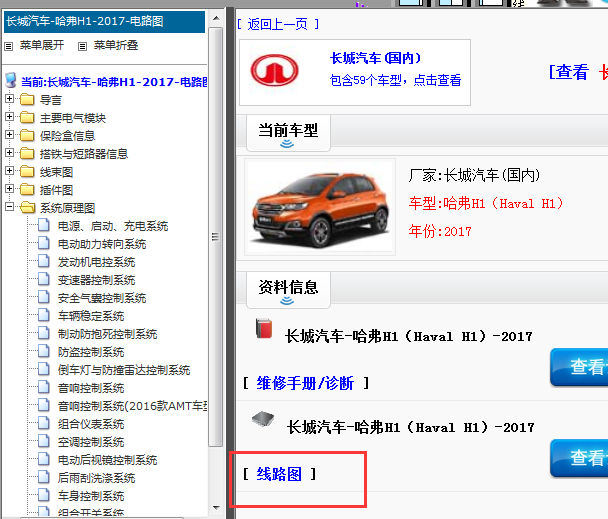Click the page icon for 防盗控制系统
Image resolution: width=608 pixels, height=519 pixels.
(x=44, y=351)
